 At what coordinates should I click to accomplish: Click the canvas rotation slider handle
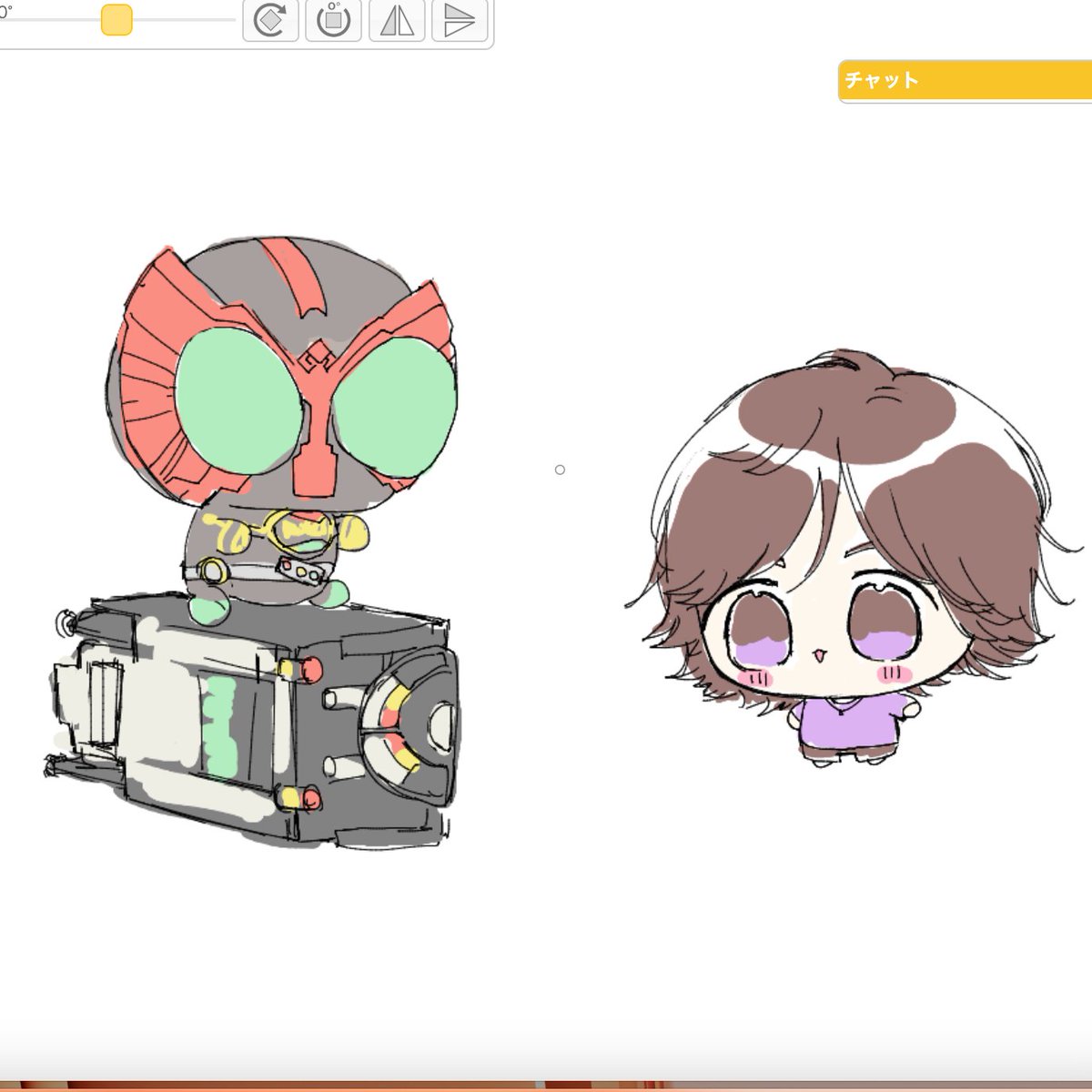[116, 19]
